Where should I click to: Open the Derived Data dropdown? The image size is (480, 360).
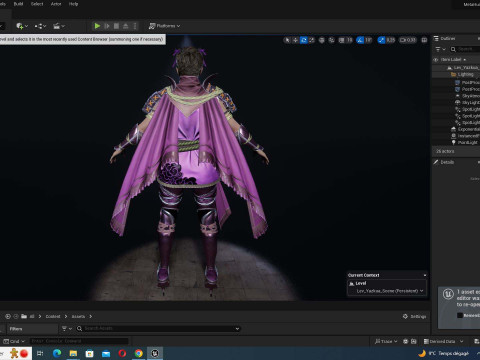tap(443, 341)
